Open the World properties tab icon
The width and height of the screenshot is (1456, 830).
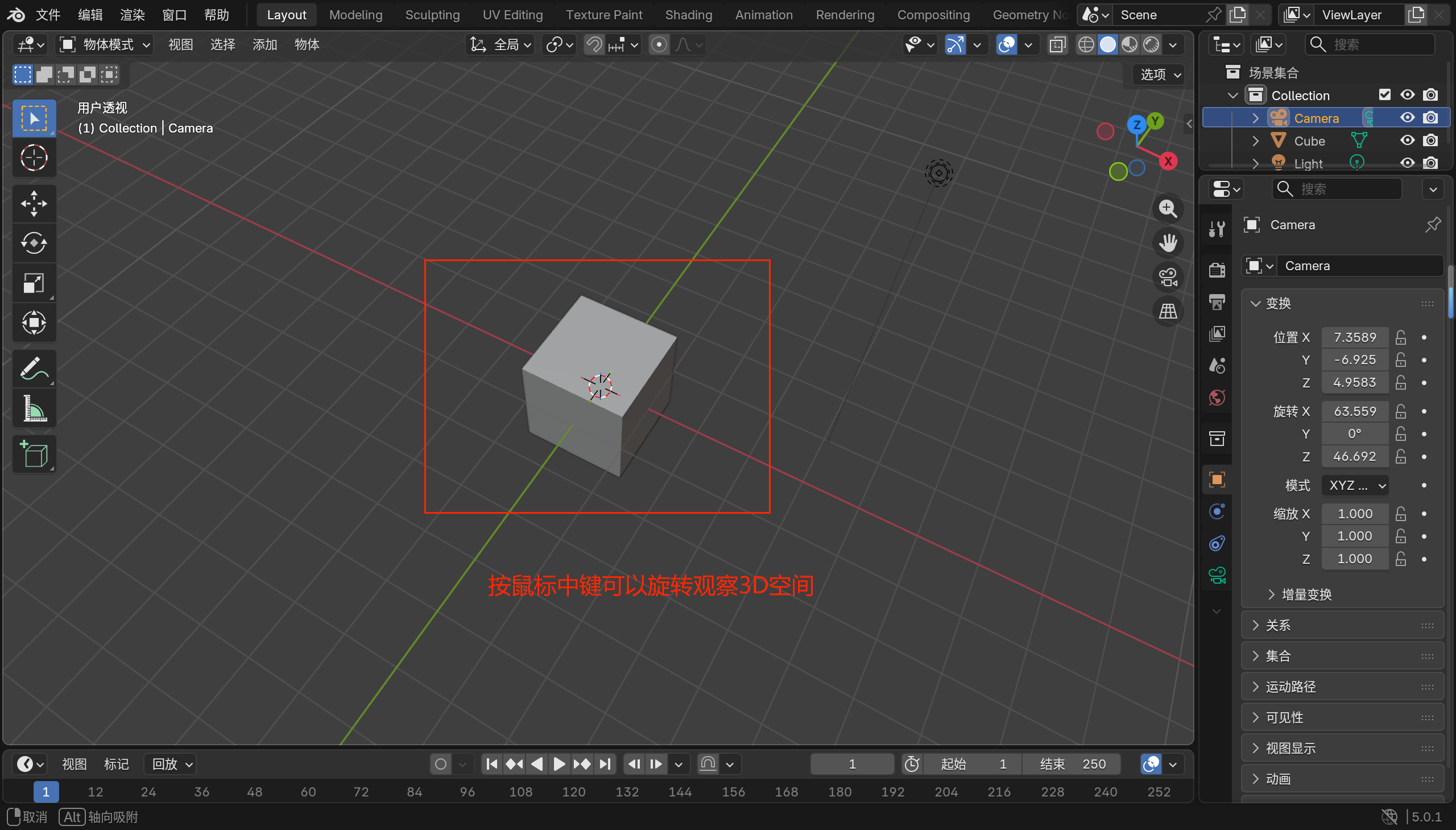point(1217,397)
